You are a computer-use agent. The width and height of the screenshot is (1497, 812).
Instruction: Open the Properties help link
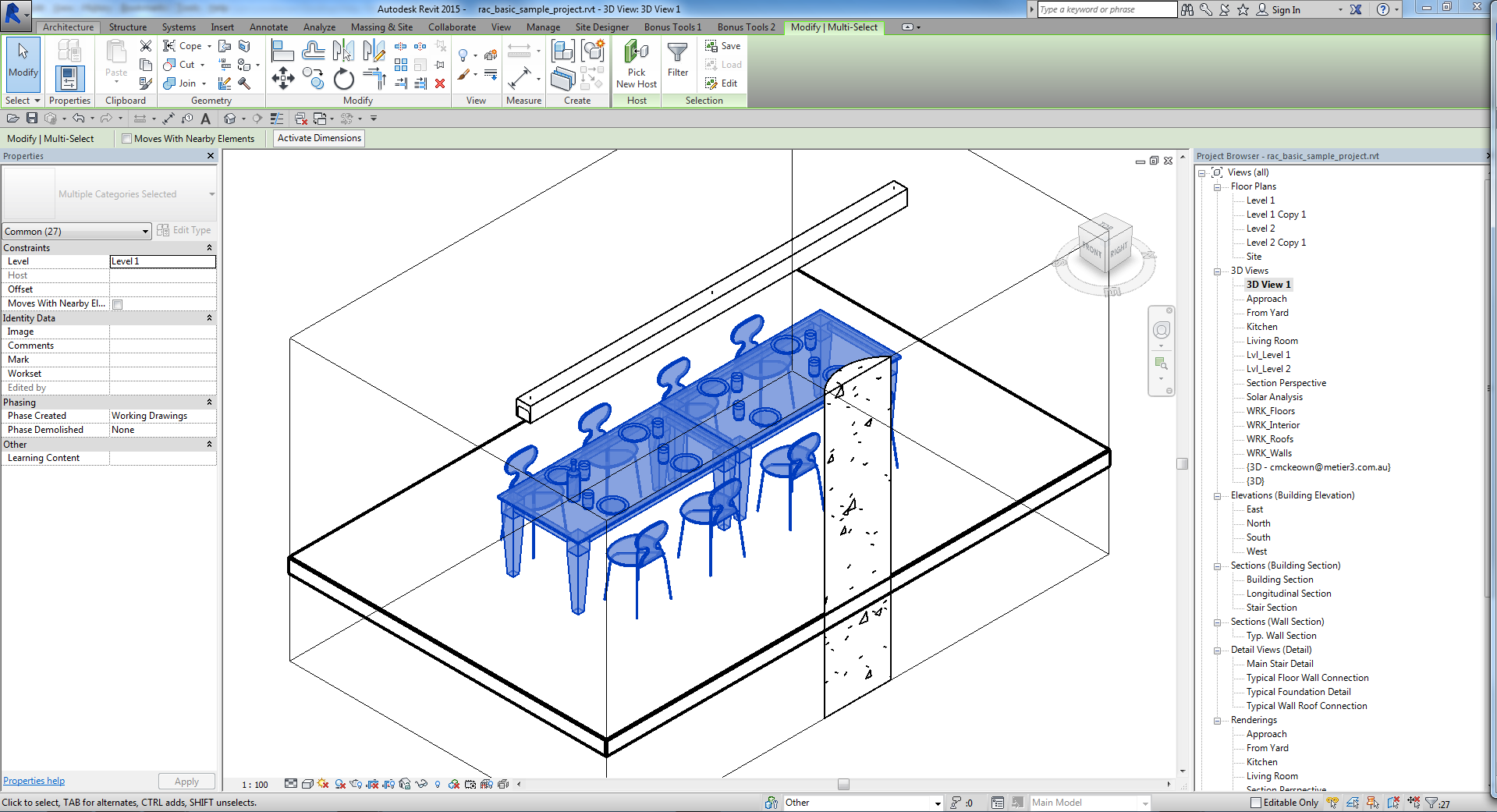click(x=34, y=780)
